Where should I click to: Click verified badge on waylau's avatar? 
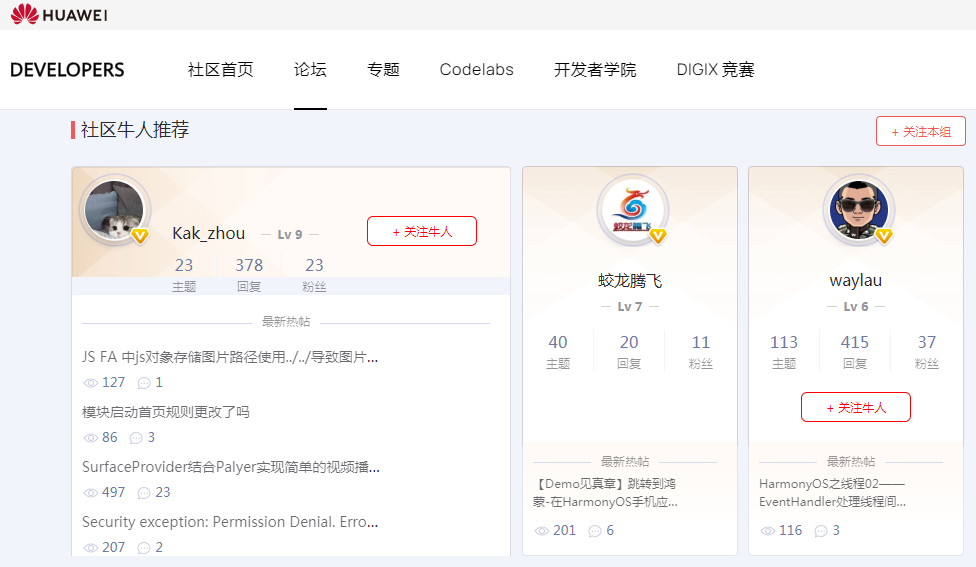(x=884, y=236)
